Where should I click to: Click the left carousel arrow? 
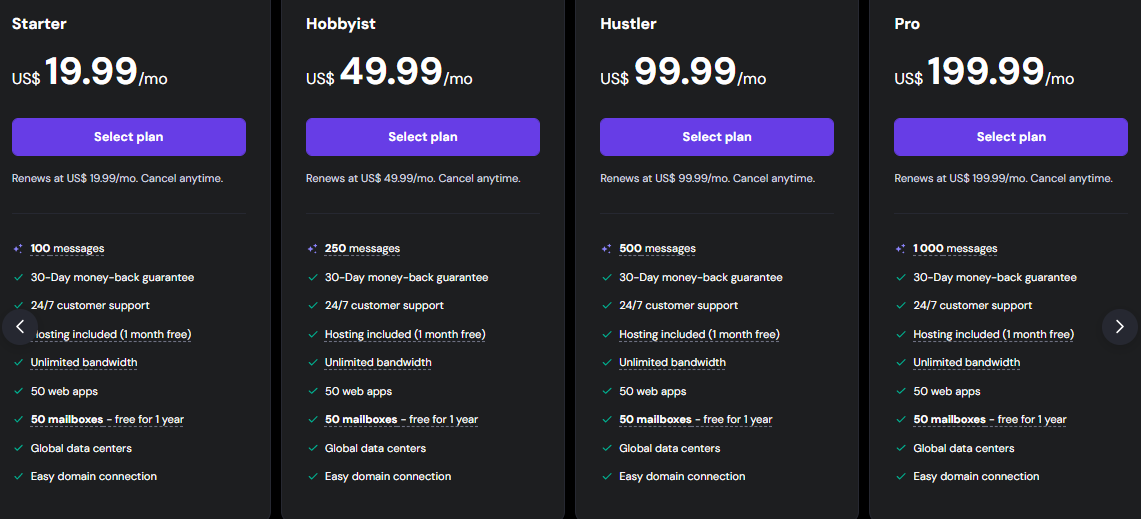20,326
